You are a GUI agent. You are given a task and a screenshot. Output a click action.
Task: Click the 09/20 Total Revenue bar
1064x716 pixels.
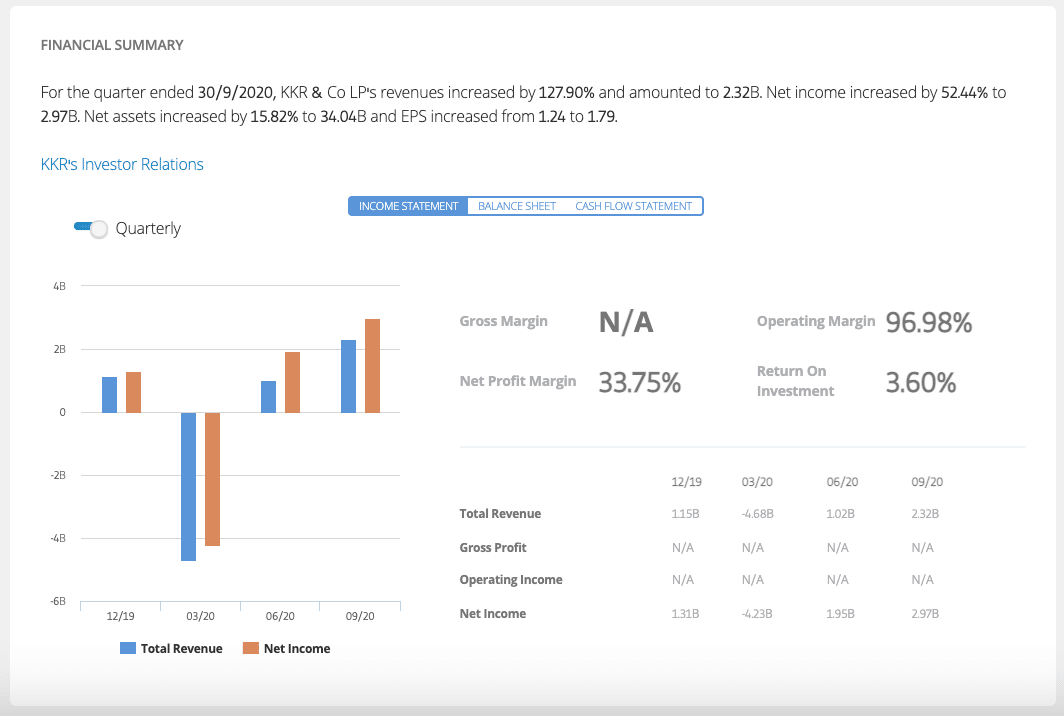click(348, 376)
